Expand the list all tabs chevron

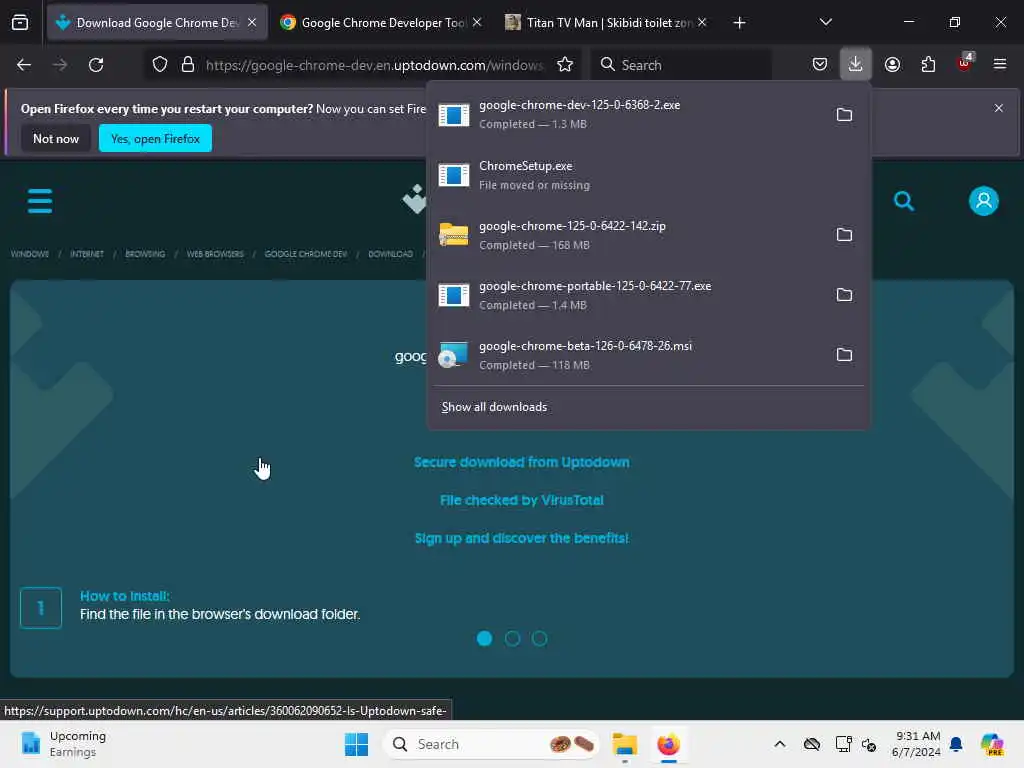click(825, 22)
